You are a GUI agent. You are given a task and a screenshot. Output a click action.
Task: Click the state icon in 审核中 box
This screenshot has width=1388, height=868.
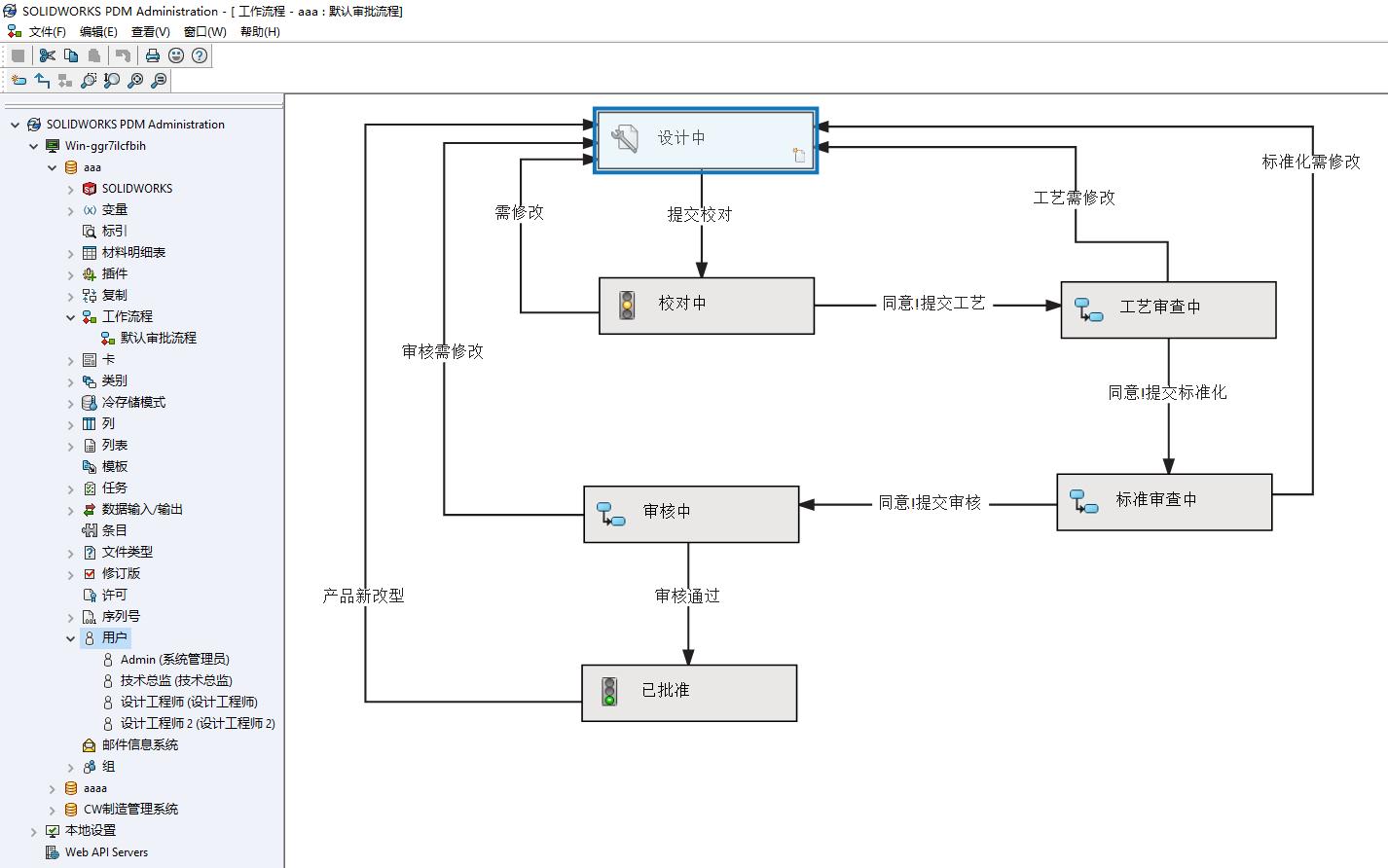click(611, 514)
